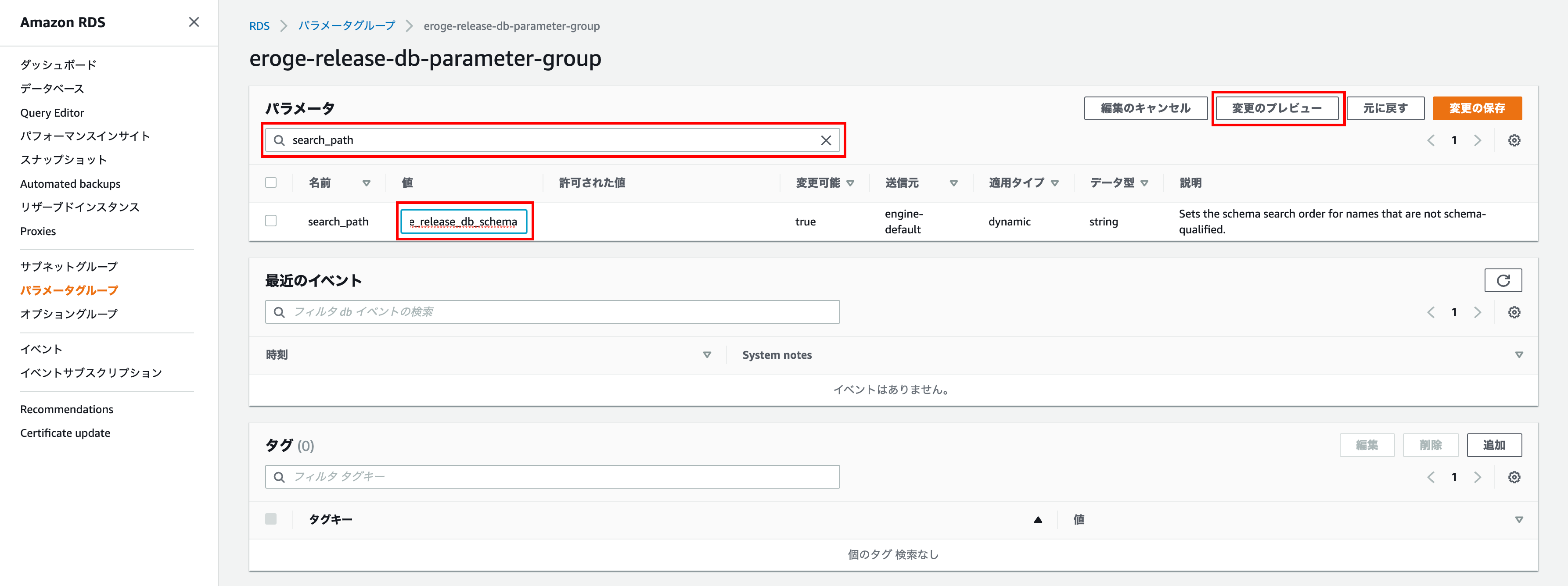Screen dimensions: 1568x586
Task: Go to next page of parameters
Action: 1477,140
